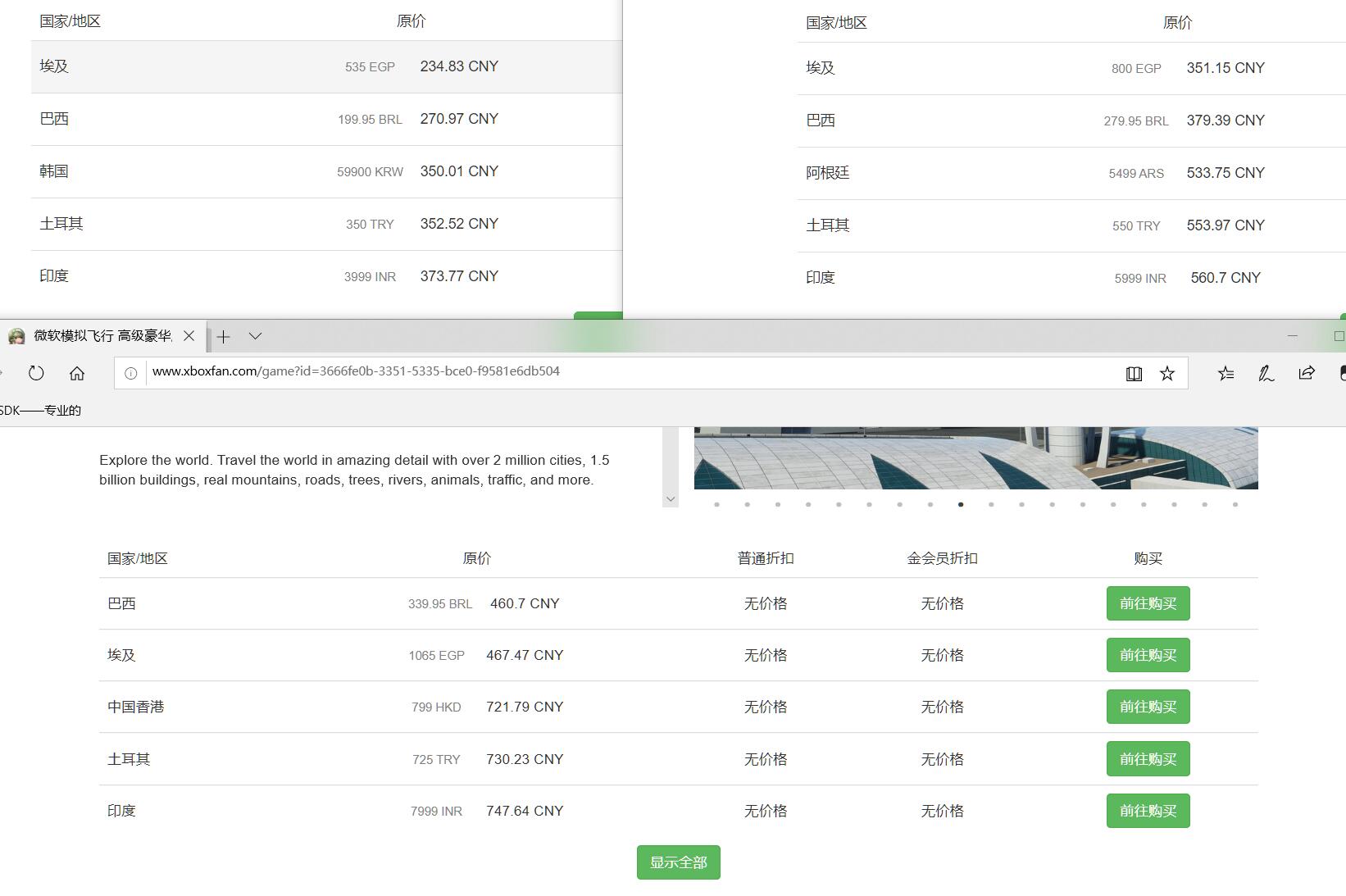
Task: Click 阿根廷 row in top-right window
Action: coord(1071,173)
